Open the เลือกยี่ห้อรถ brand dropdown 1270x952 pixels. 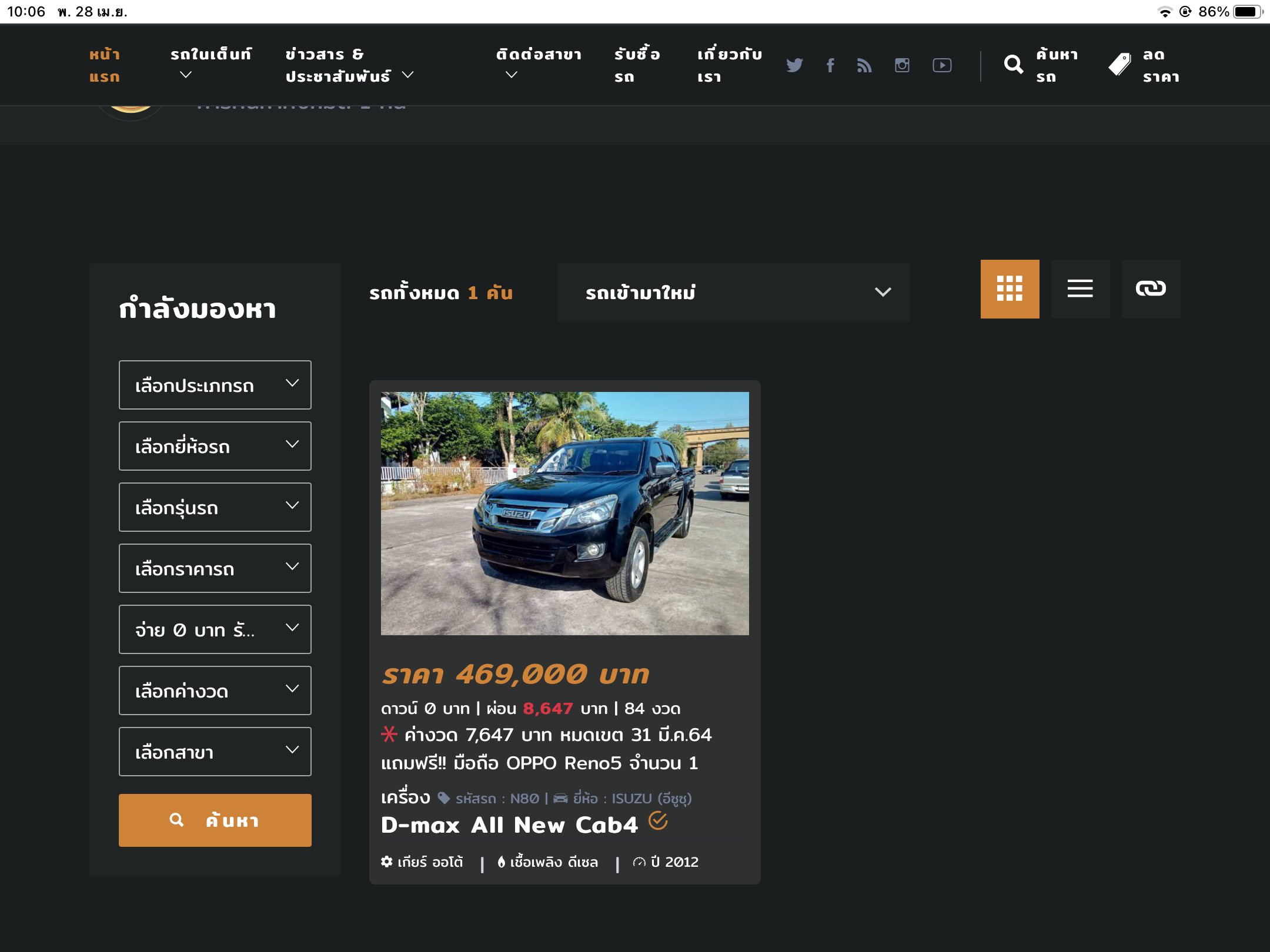pos(215,446)
